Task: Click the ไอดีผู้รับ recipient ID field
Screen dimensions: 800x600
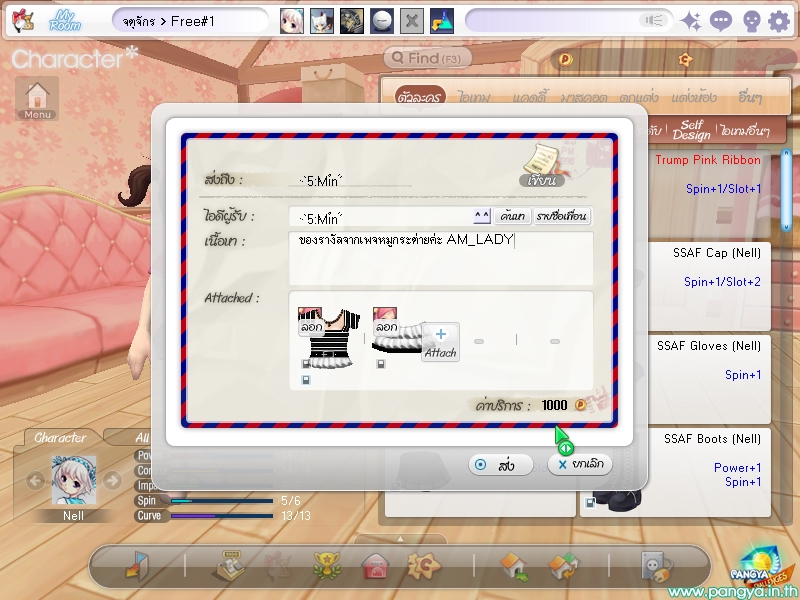Action: point(381,216)
